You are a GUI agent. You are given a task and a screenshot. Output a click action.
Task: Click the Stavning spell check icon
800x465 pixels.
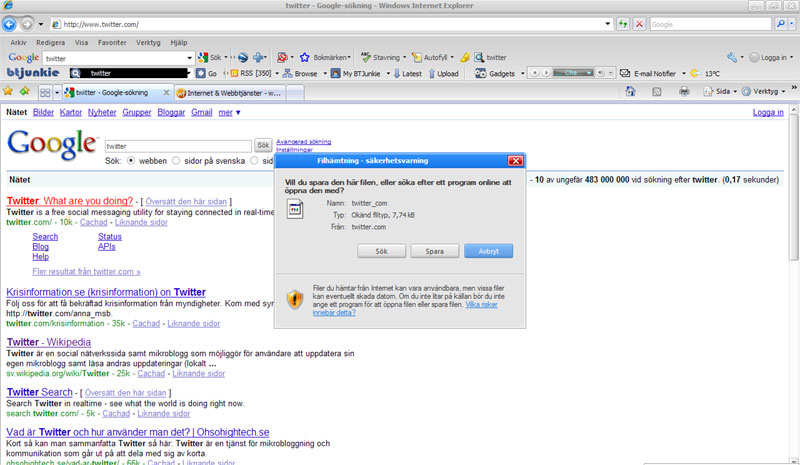(366, 57)
